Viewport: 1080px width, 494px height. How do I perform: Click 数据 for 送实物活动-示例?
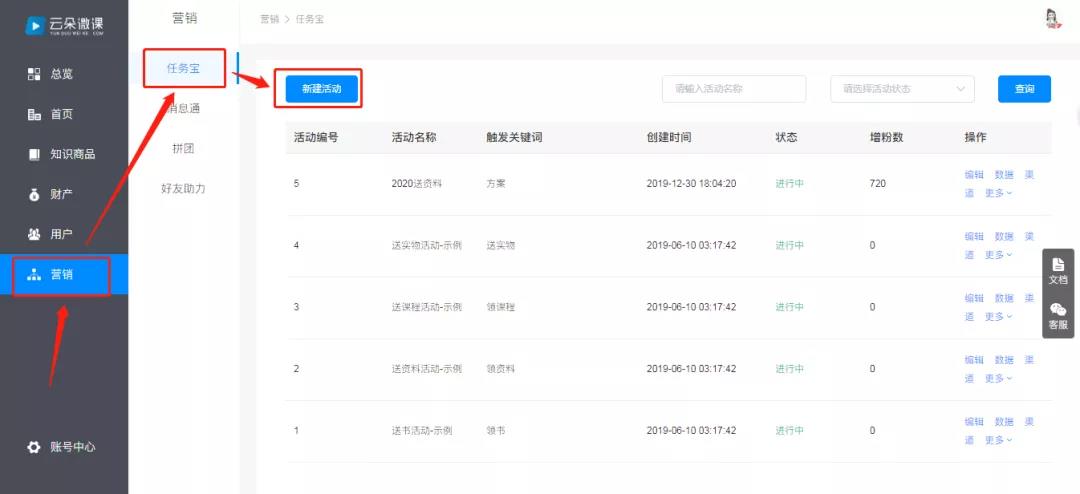(x=1004, y=236)
